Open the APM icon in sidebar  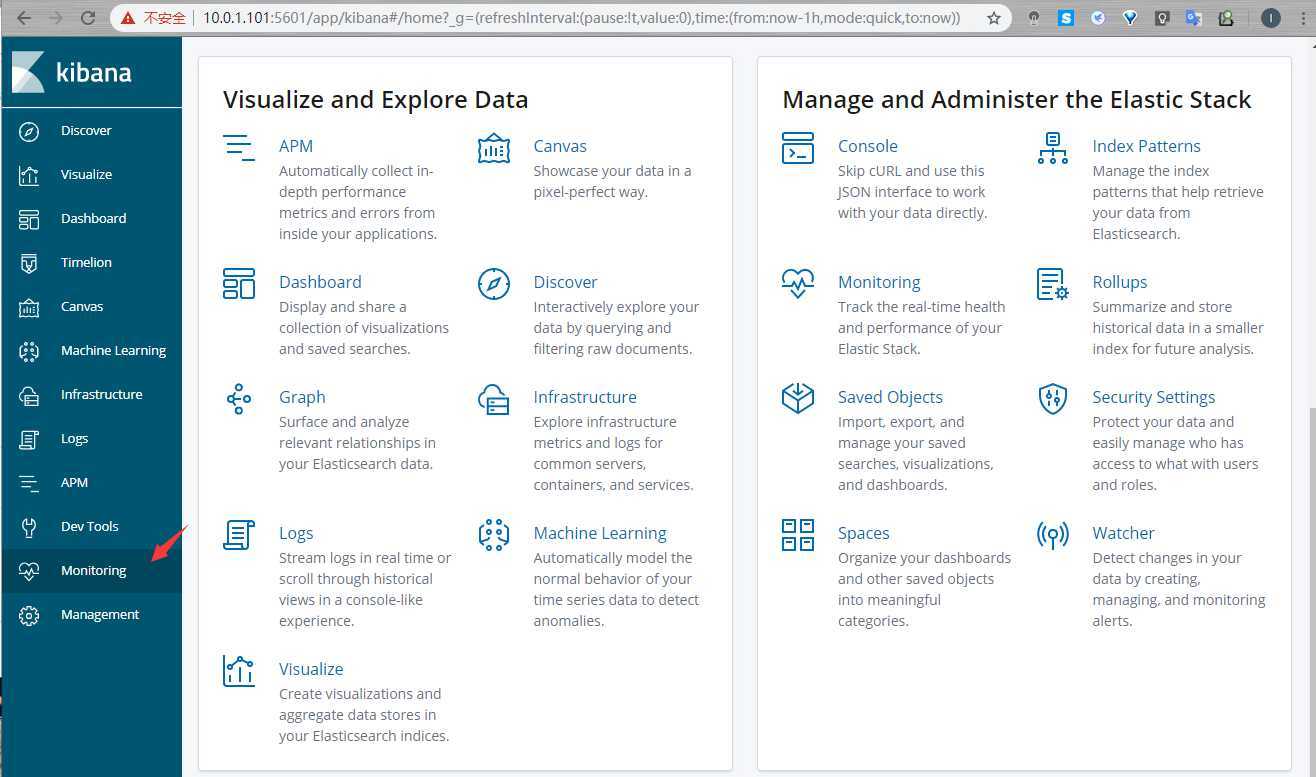click(29, 483)
